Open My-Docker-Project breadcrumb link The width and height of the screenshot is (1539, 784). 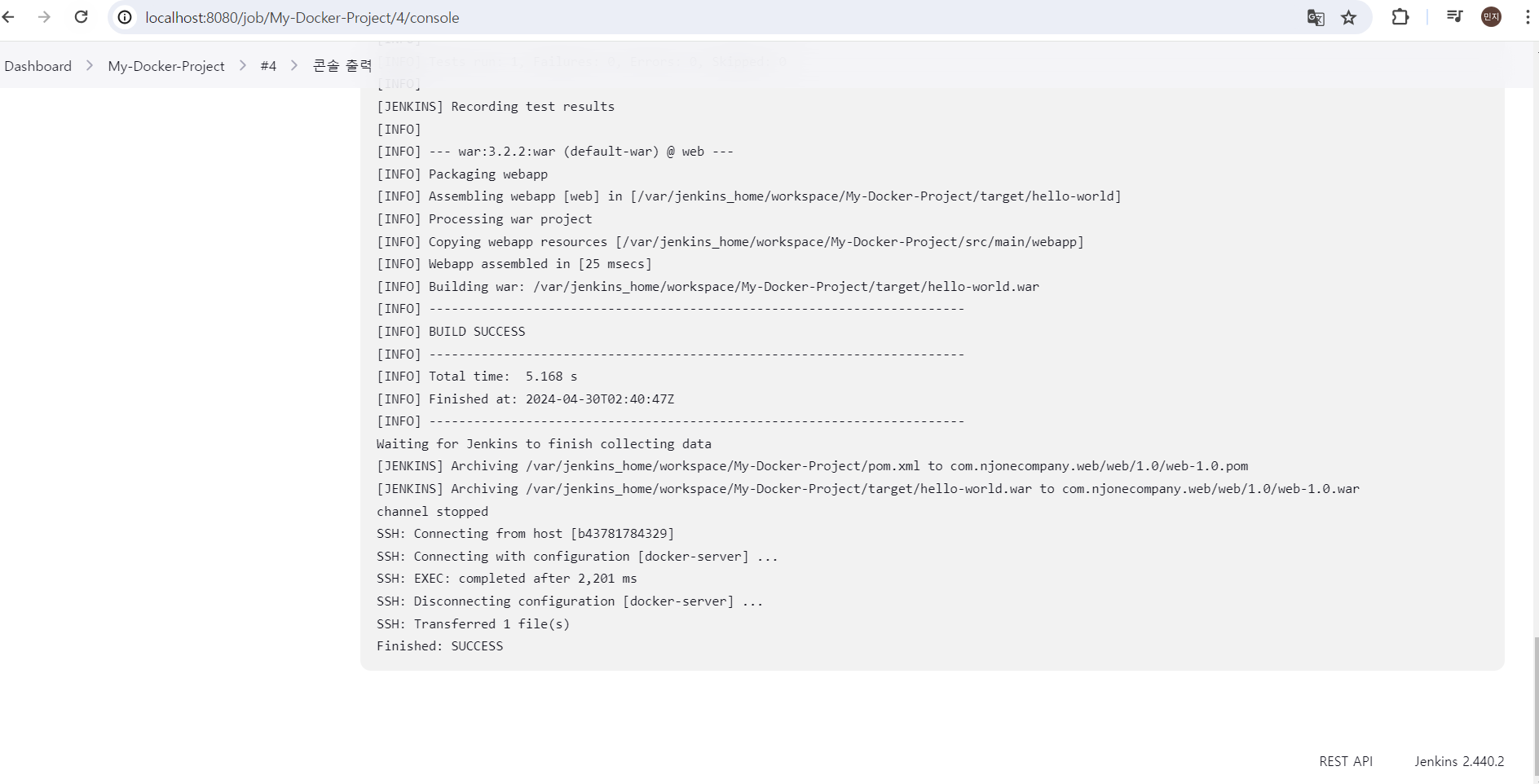[166, 66]
